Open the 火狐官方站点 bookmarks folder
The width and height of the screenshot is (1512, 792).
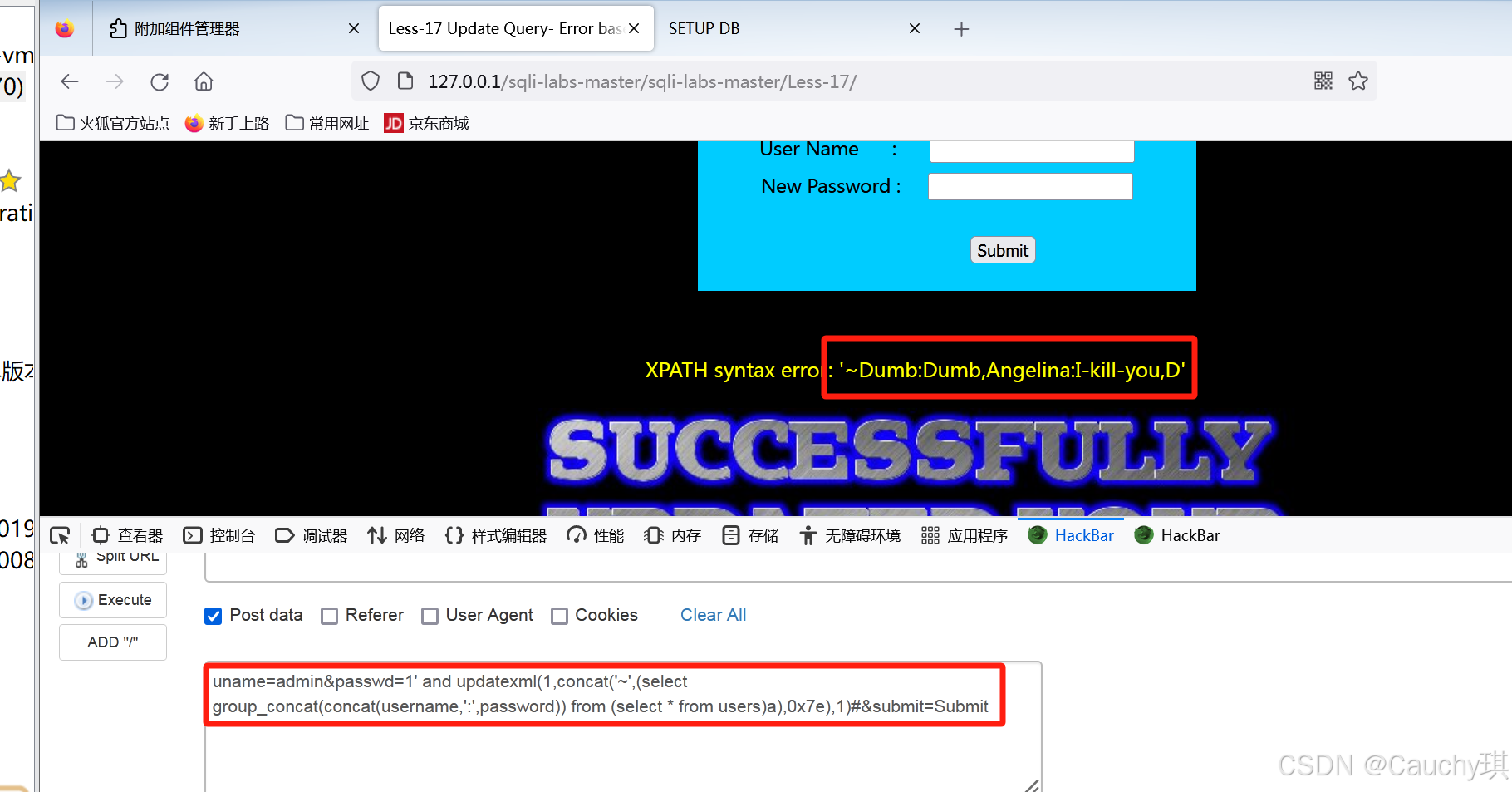click(112, 123)
